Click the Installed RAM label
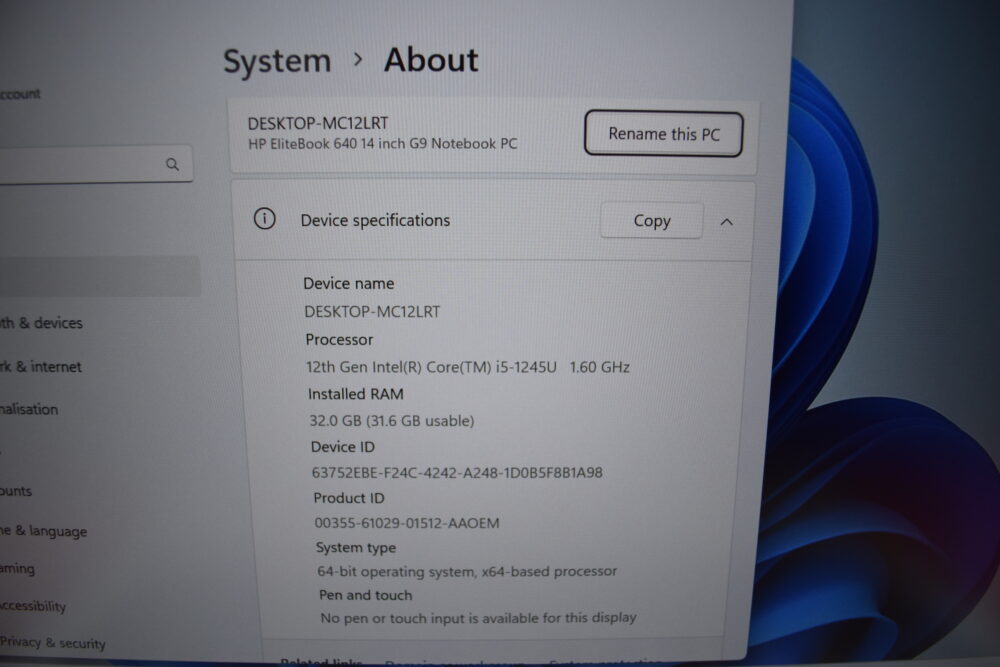The image size is (1000, 667). (x=355, y=394)
